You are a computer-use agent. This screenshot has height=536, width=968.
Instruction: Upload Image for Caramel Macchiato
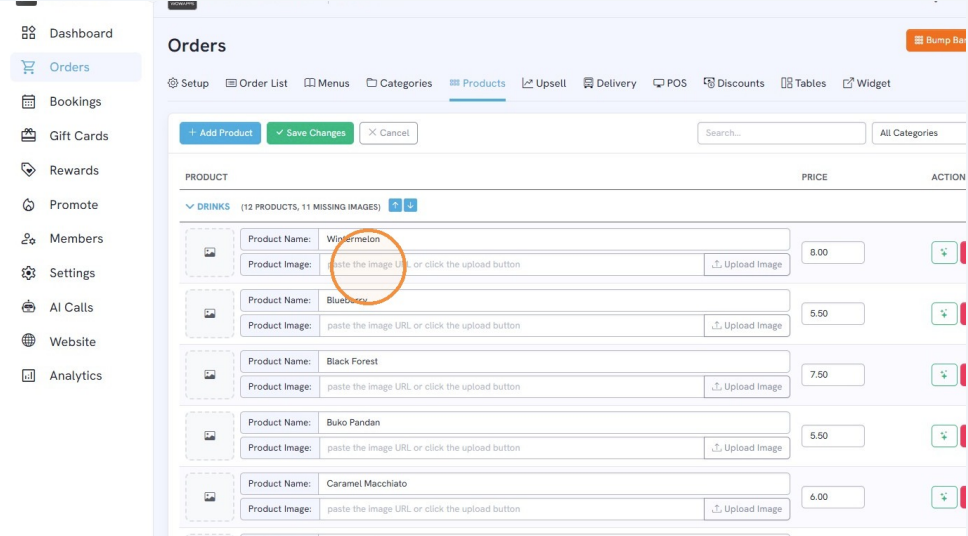coord(747,509)
